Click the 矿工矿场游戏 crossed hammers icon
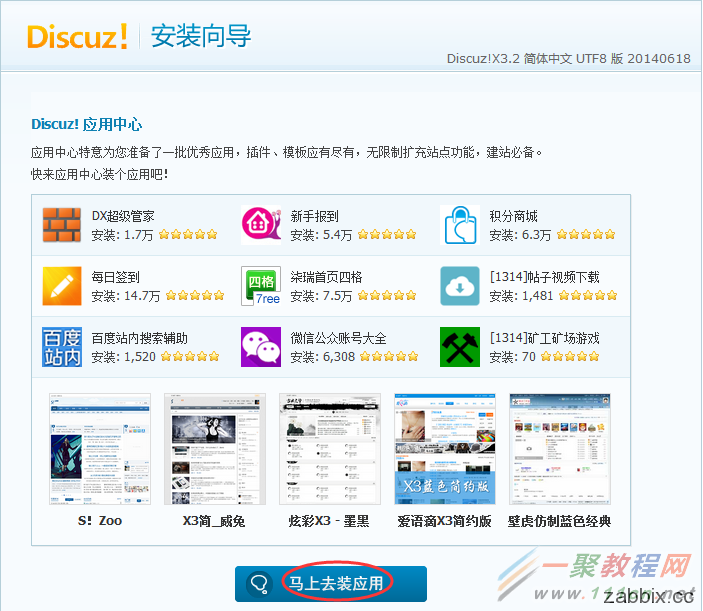 (460, 347)
